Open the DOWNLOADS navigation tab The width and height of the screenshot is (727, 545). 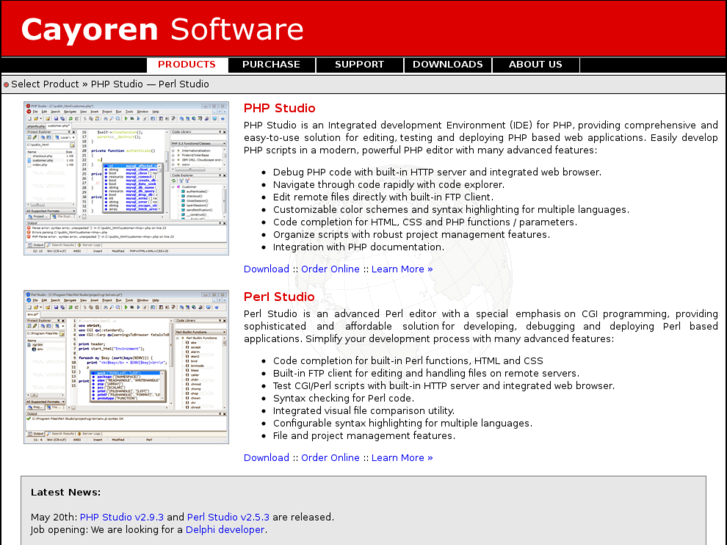(448, 65)
